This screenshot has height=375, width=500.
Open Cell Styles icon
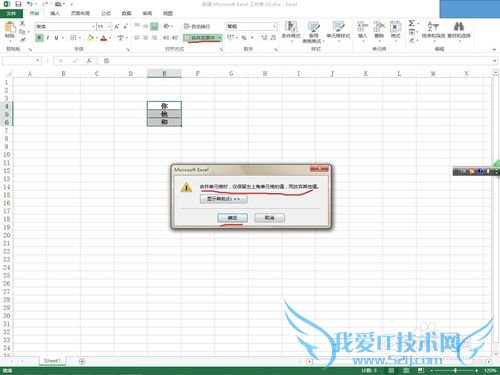[338, 27]
